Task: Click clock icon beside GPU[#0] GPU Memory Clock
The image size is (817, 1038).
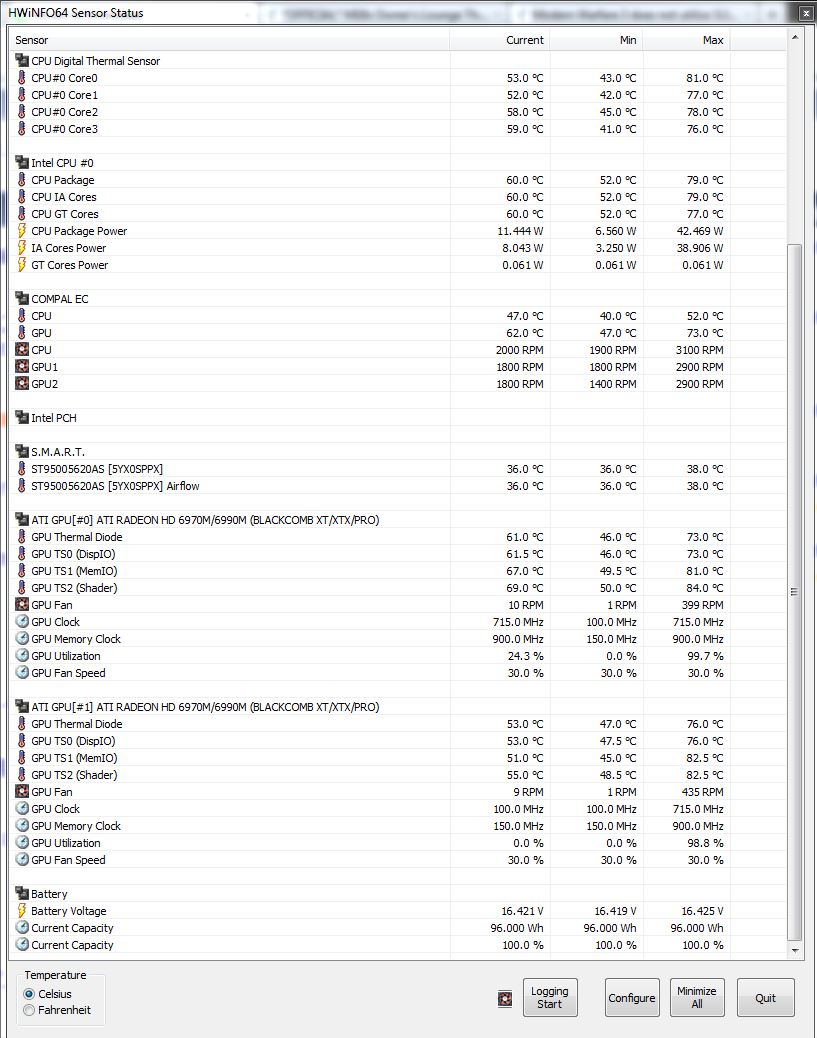Action: [x=22, y=638]
